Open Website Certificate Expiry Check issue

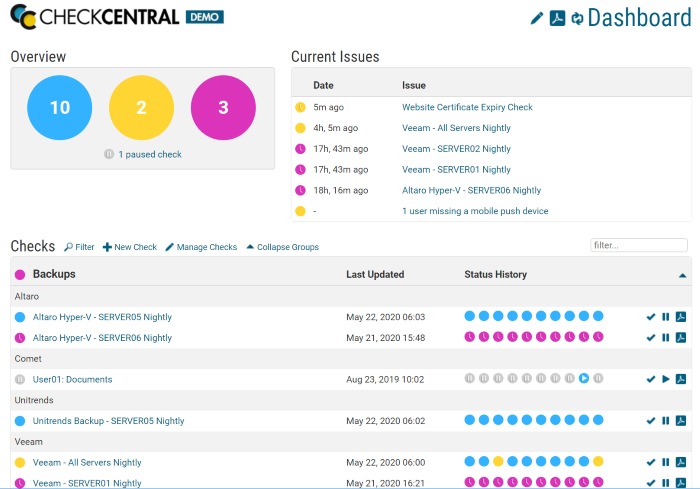pos(467,107)
